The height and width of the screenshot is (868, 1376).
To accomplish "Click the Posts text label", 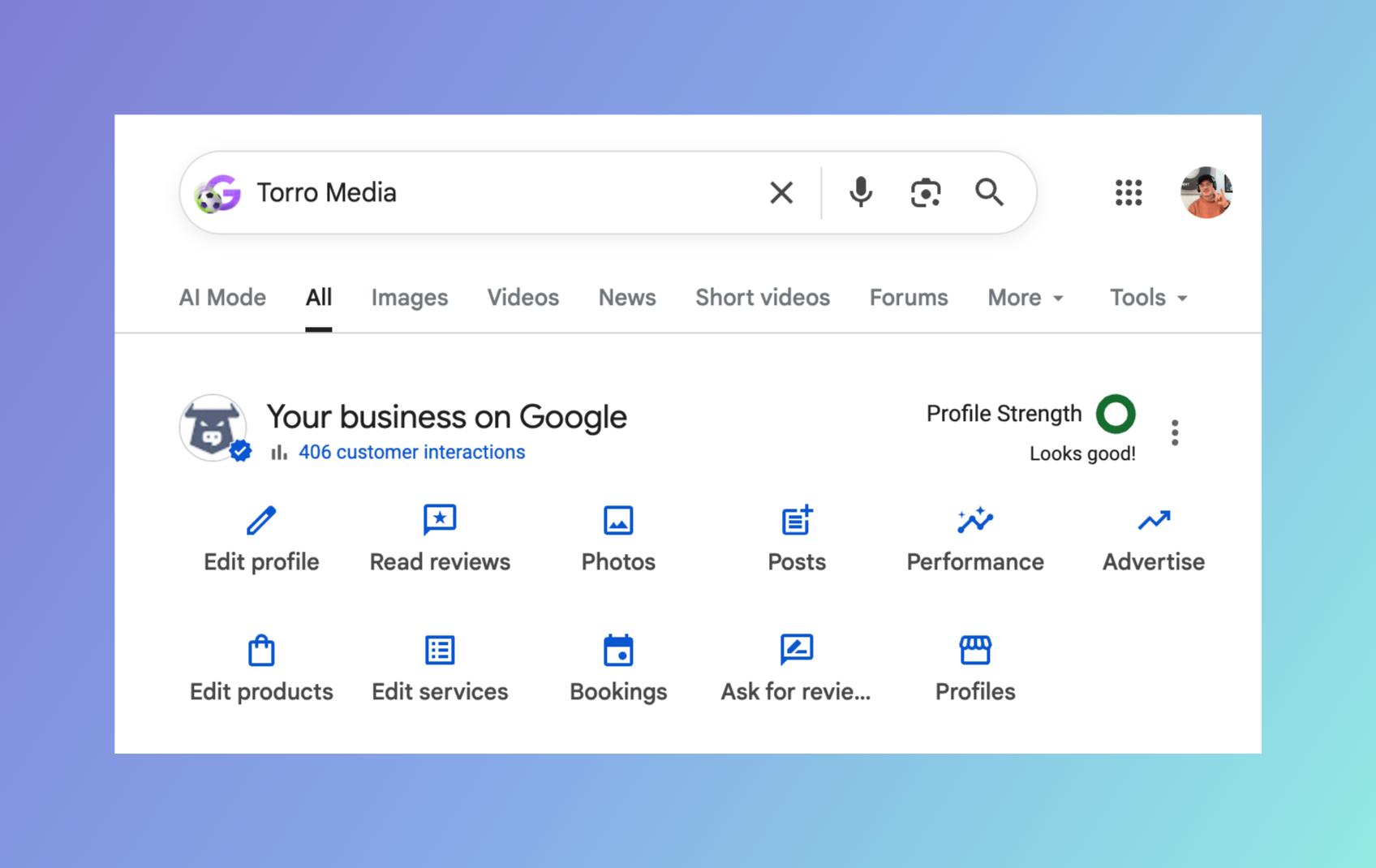I will click(x=797, y=562).
